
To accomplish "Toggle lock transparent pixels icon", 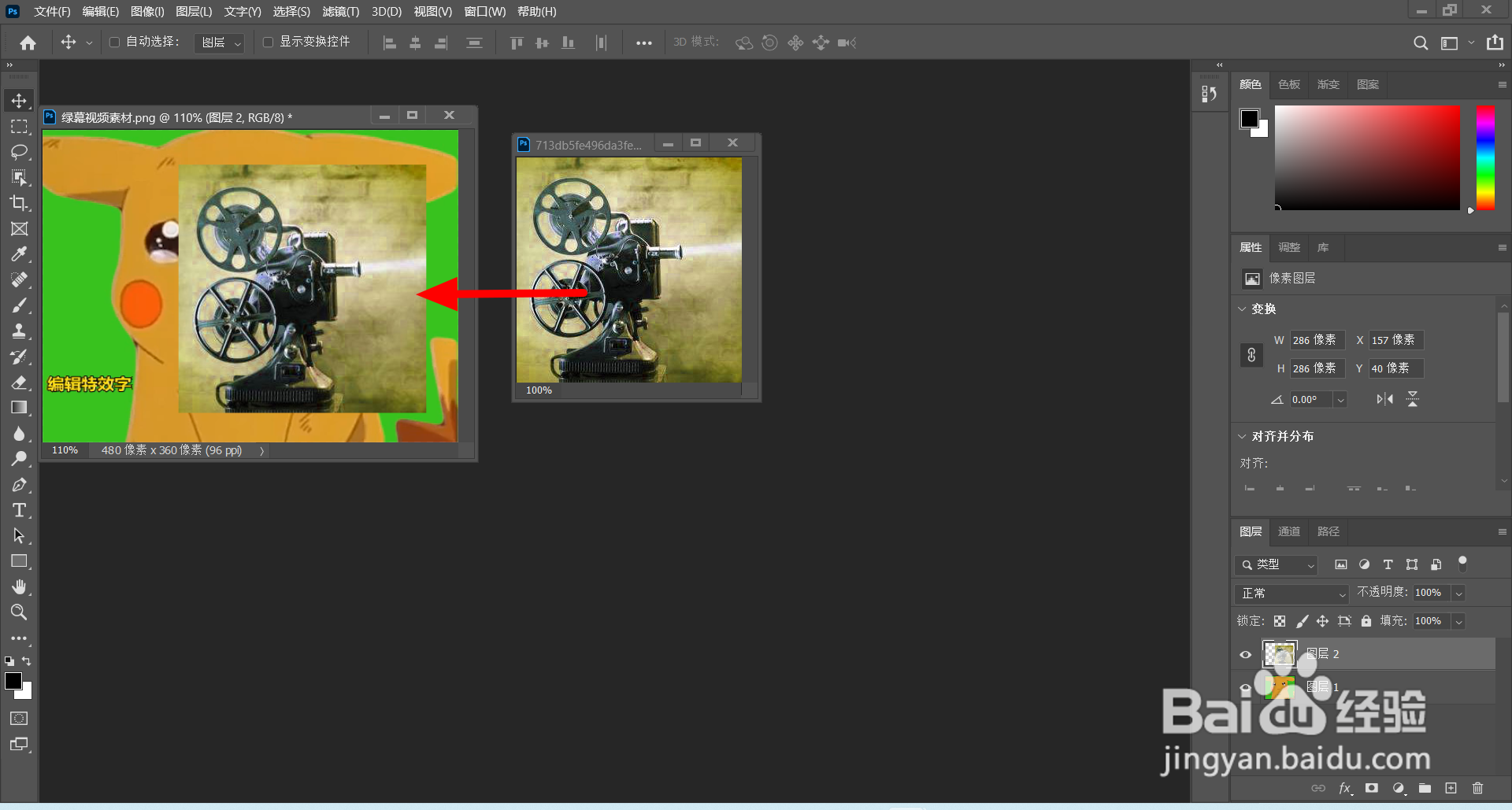I will point(1280,621).
